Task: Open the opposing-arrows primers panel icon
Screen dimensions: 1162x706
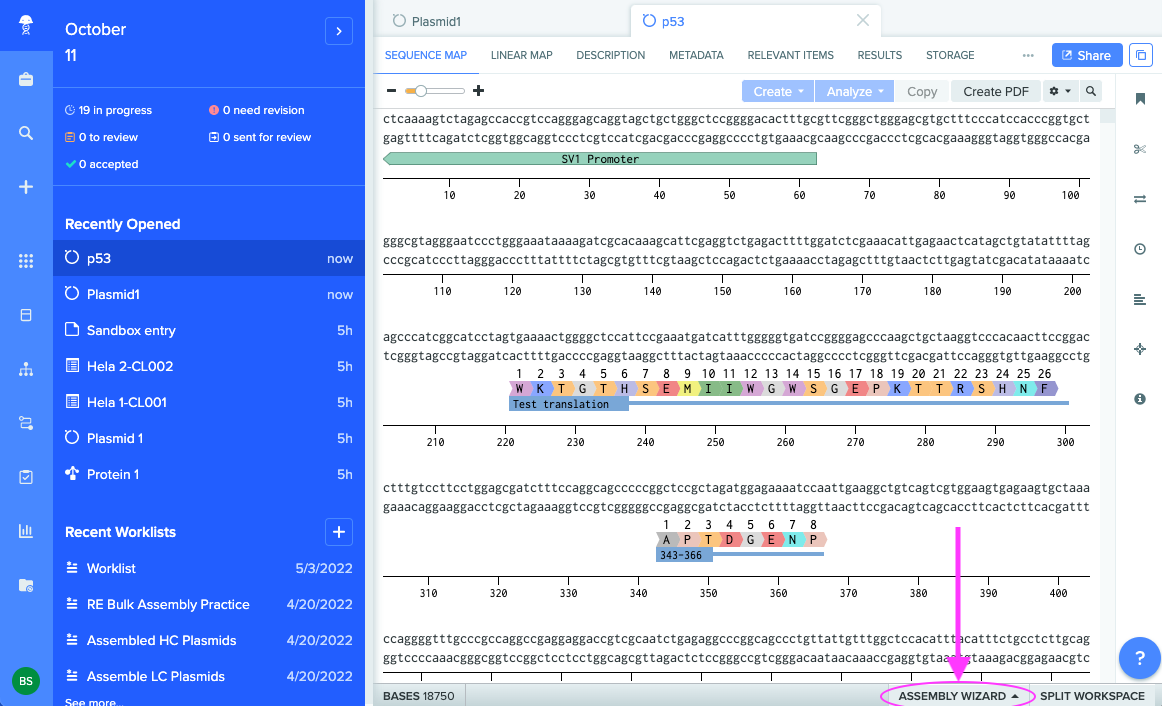Action: pyautogui.click(x=1140, y=199)
